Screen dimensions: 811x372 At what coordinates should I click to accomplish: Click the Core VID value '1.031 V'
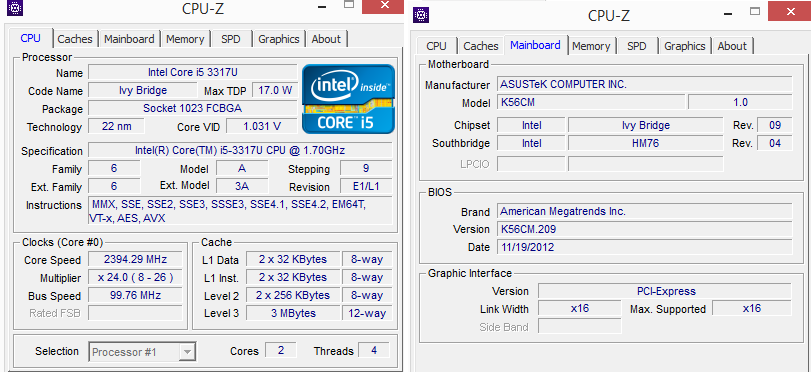262,126
